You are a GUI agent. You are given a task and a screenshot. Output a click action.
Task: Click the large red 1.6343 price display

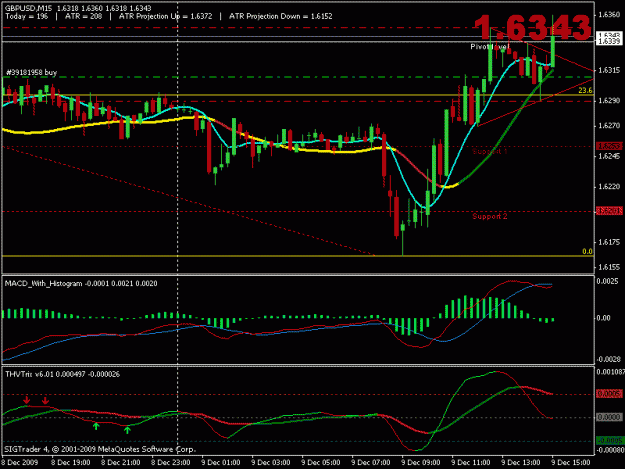[x=533, y=27]
